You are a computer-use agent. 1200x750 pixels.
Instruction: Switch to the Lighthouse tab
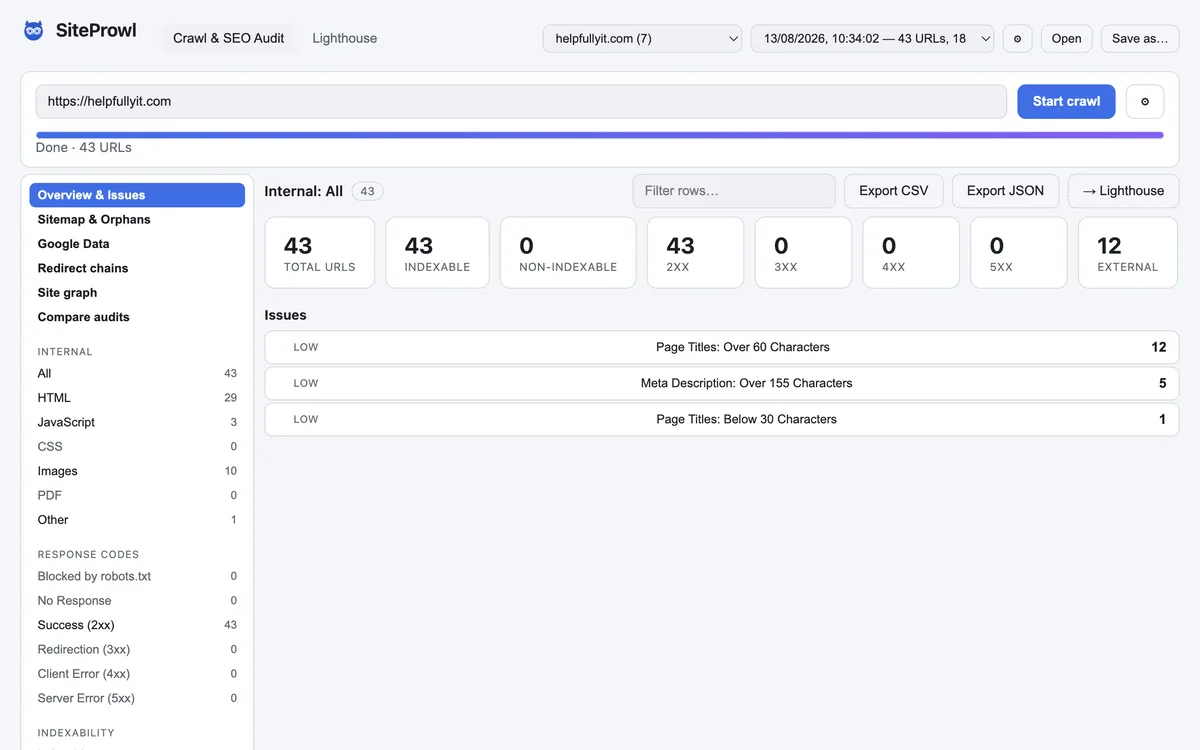(x=345, y=38)
